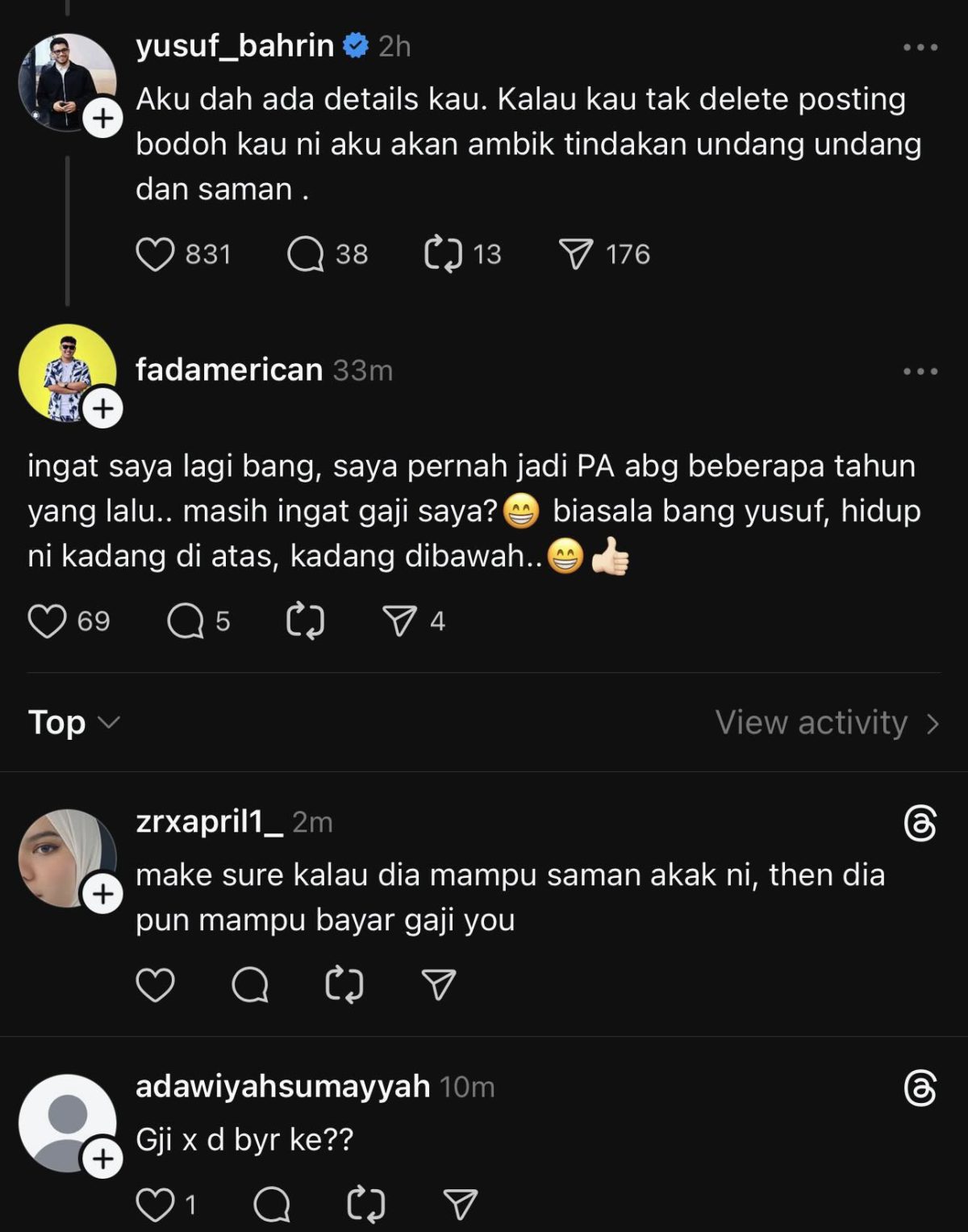Reply to zrxapril1_'s comment
This screenshot has width=968, height=1232.
(250, 985)
